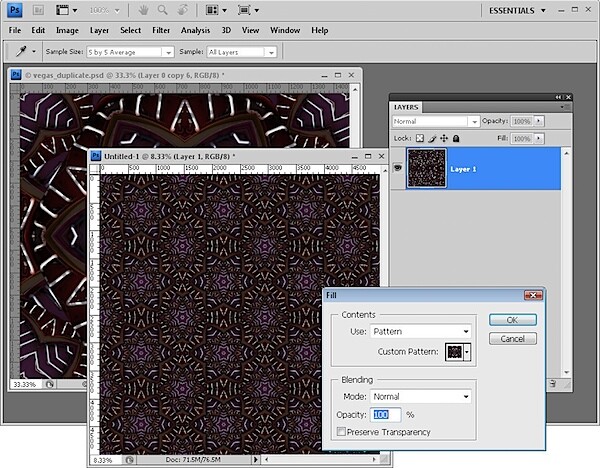Activate the Untitled-1 document title bar
The image size is (600, 468).
click(237, 156)
